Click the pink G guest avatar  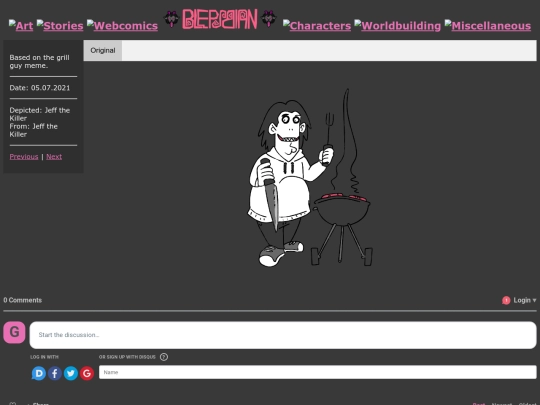(14, 332)
